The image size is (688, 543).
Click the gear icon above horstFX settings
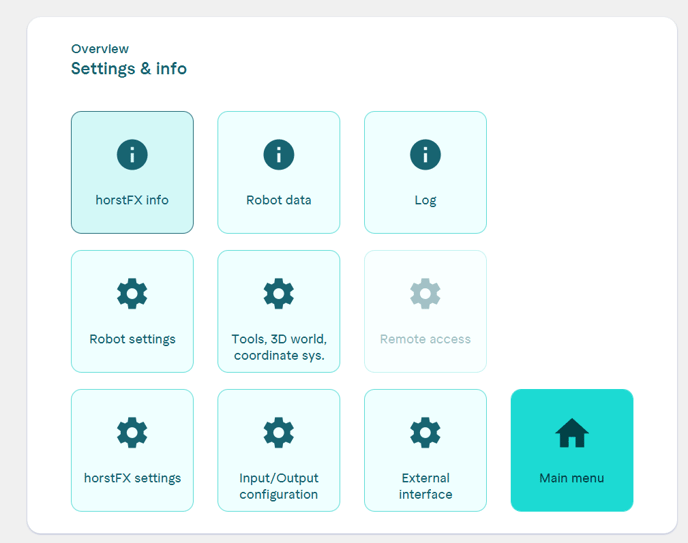tap(132, 433)
